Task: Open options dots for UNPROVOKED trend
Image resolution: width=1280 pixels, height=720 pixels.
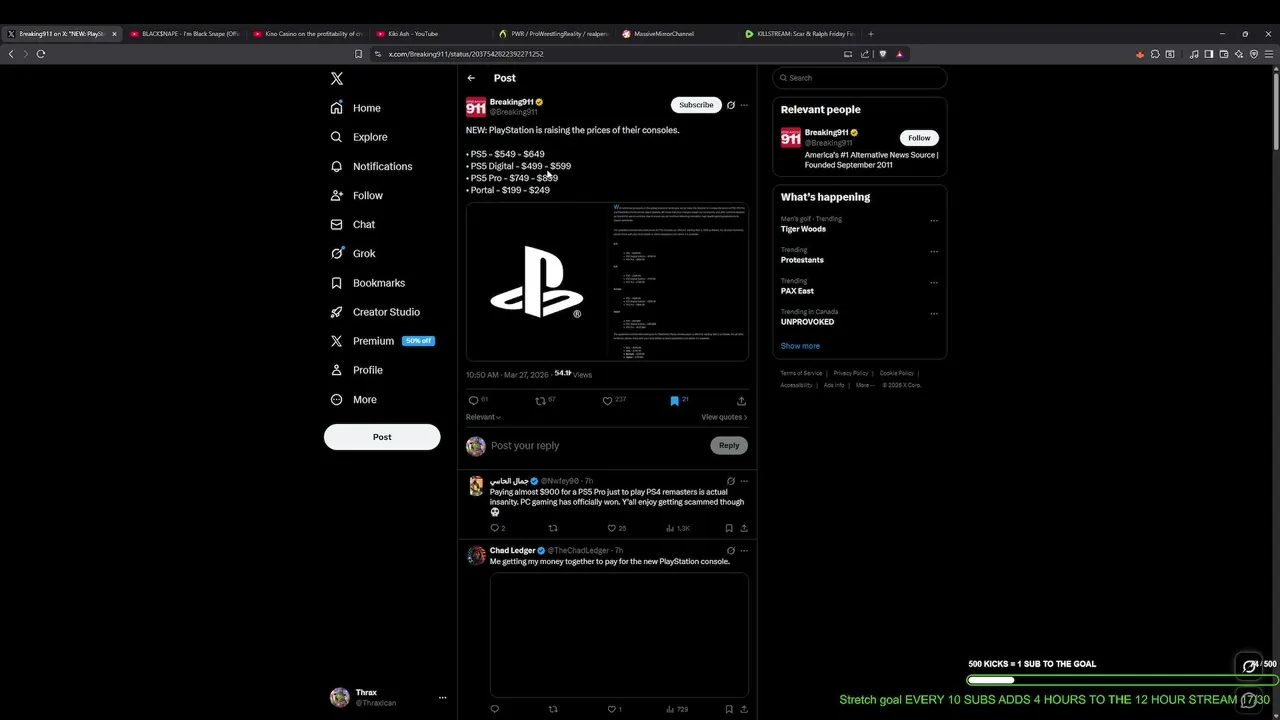Action: [x=934, y=314]
